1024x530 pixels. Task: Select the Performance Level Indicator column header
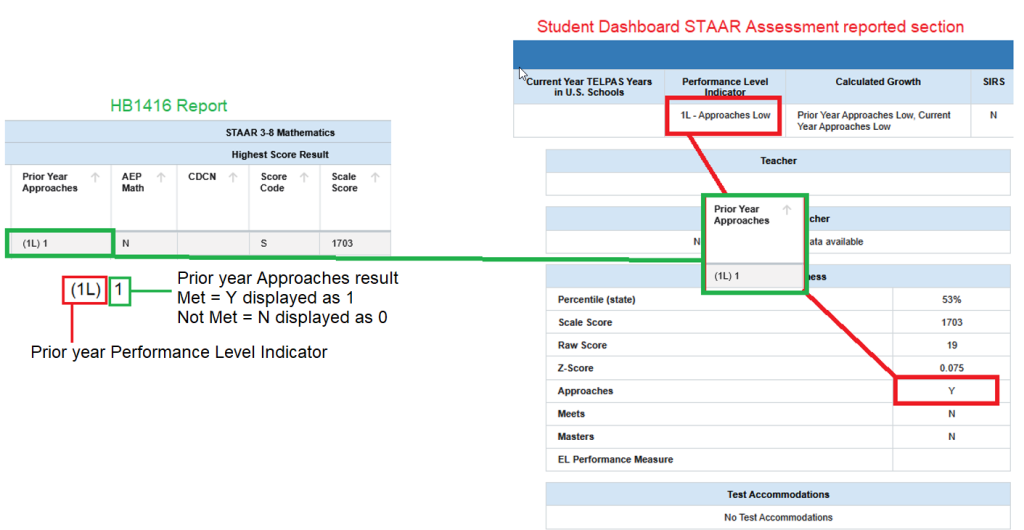coord(725,87)
